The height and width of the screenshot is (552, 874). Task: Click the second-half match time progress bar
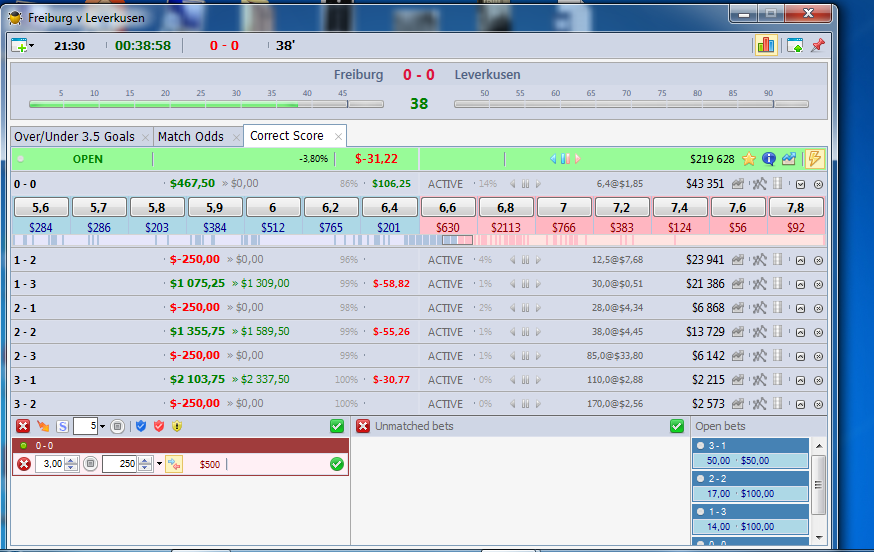pyautogui.click(x=631, y=104)
